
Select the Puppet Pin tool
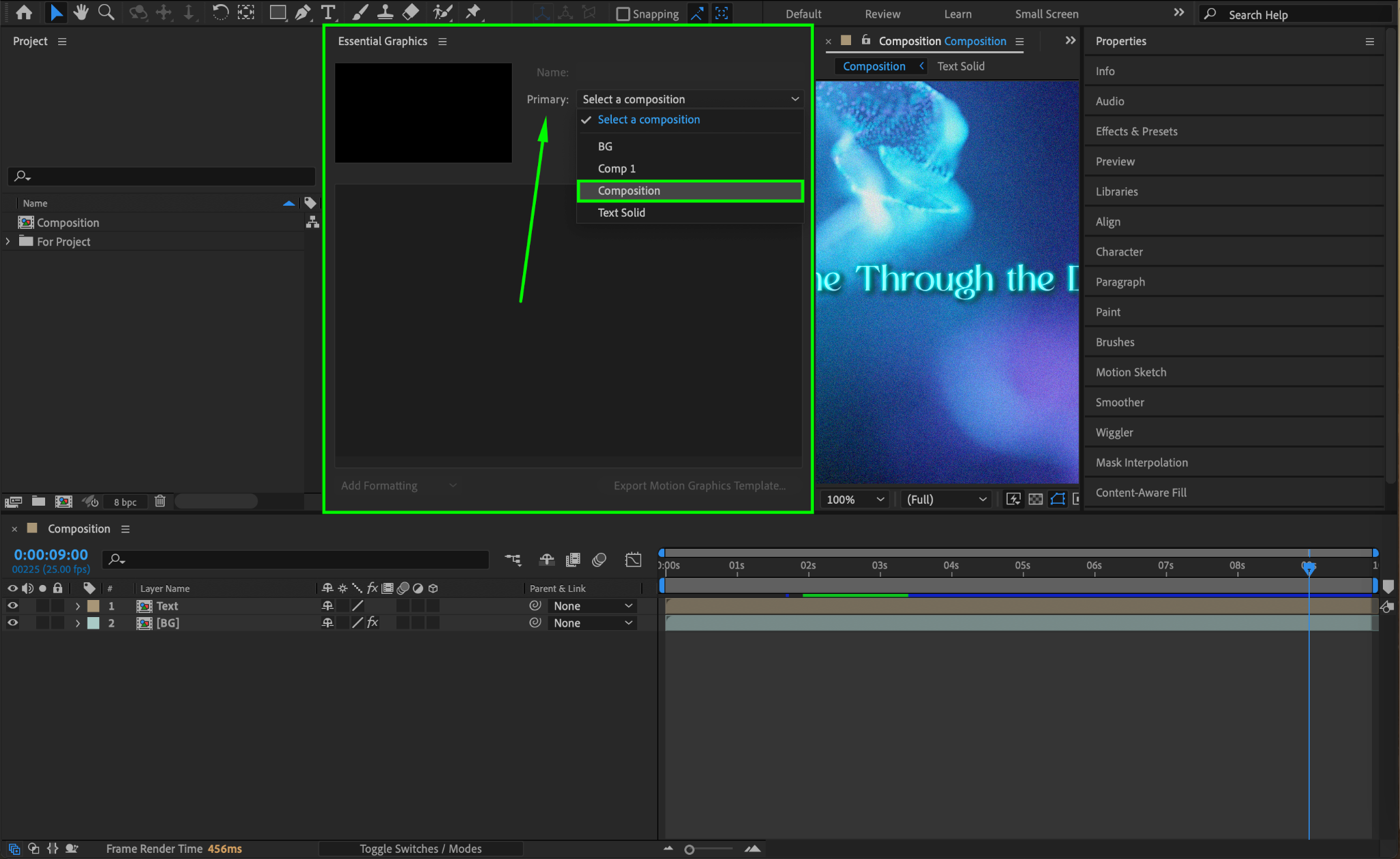point(473,12)
